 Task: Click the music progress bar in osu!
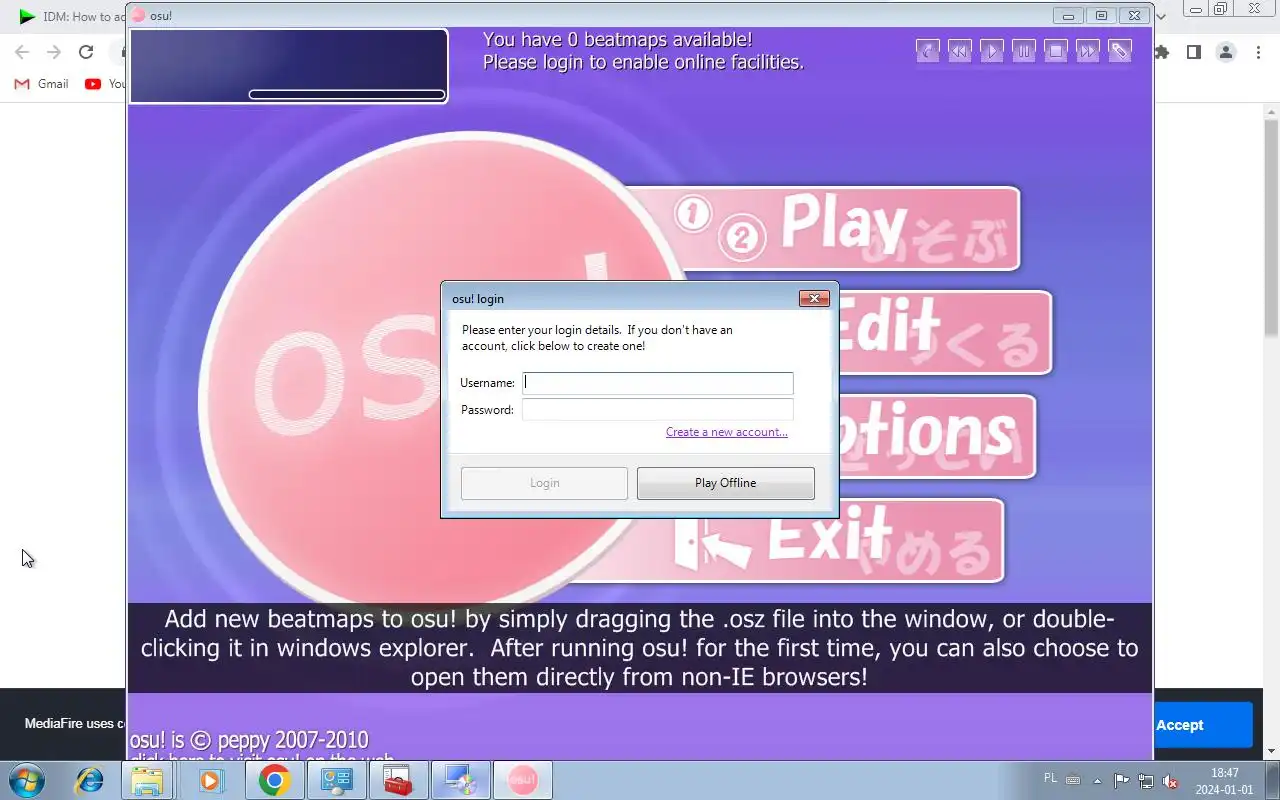[x=347, y=95]
